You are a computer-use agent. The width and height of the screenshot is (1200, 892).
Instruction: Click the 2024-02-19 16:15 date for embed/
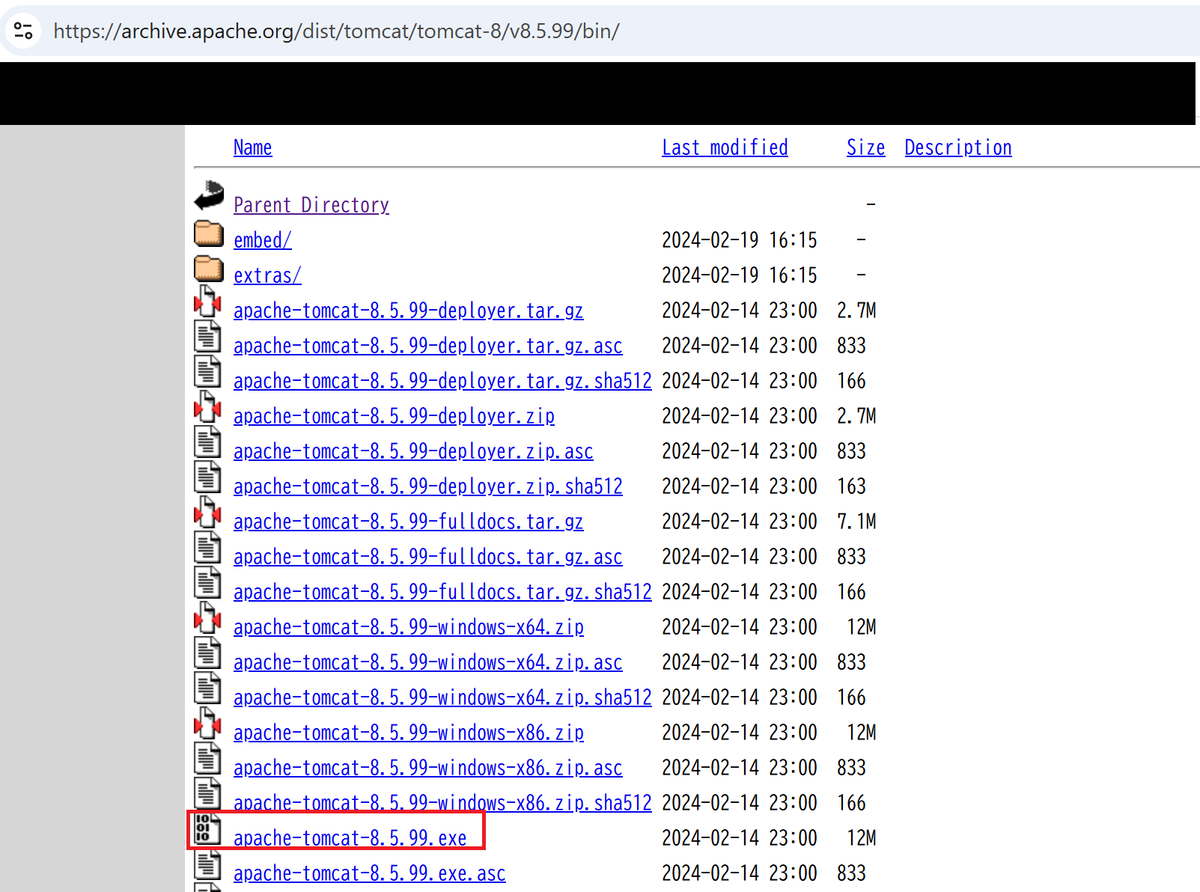click(740, 240)
